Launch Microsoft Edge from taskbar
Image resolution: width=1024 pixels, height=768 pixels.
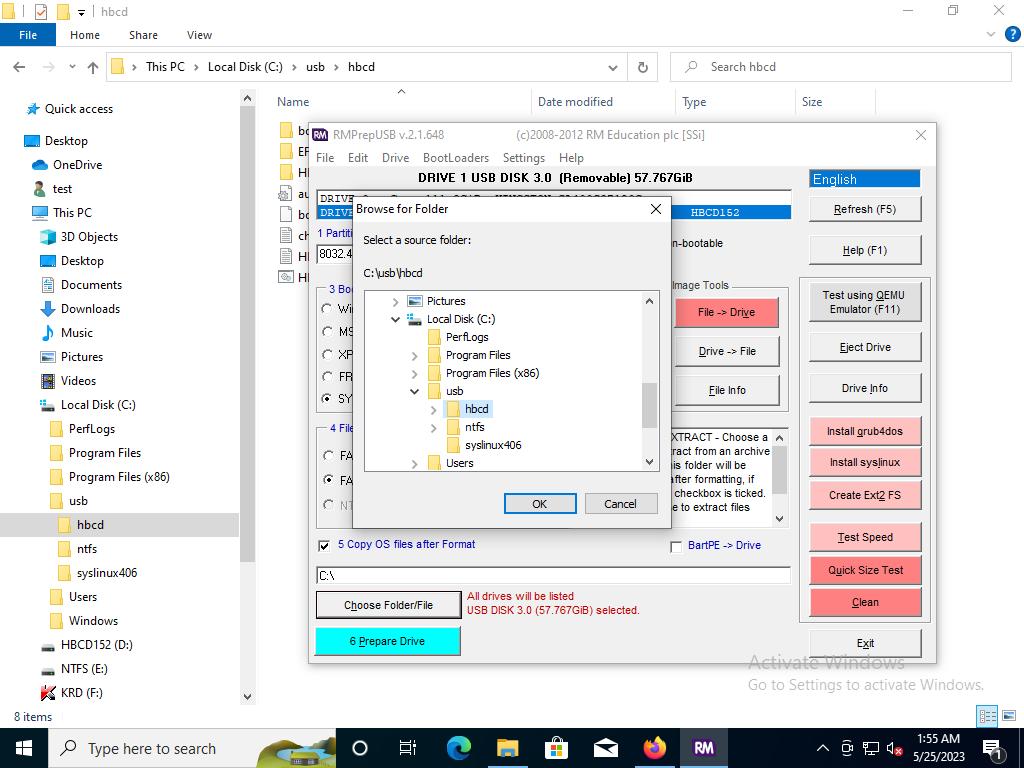pos(458,748)
